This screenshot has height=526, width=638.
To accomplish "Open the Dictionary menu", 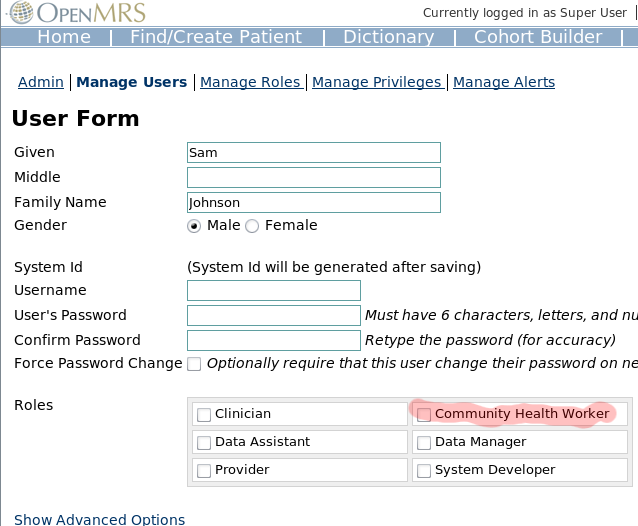I will coord(389,37).
